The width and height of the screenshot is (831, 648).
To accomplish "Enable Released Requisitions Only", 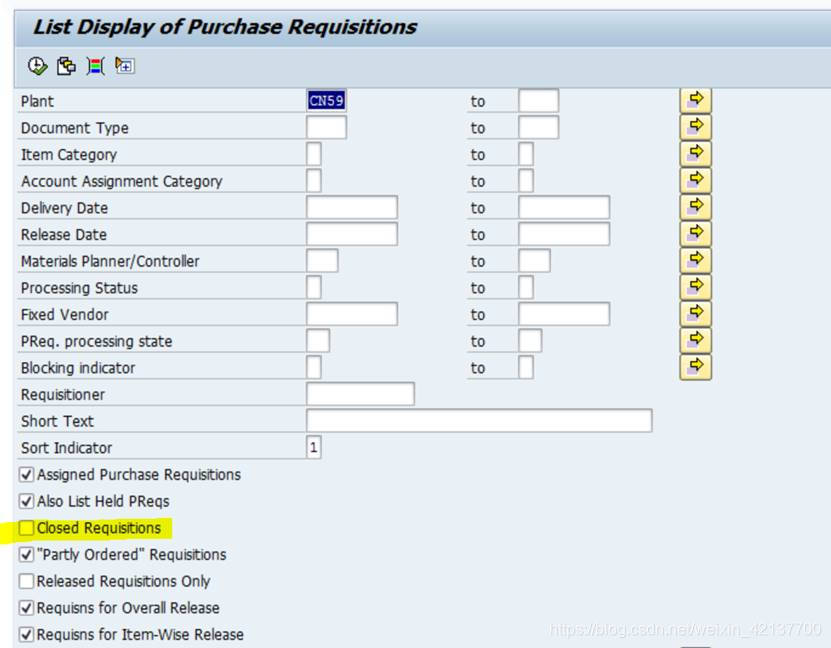I will 26,581.
